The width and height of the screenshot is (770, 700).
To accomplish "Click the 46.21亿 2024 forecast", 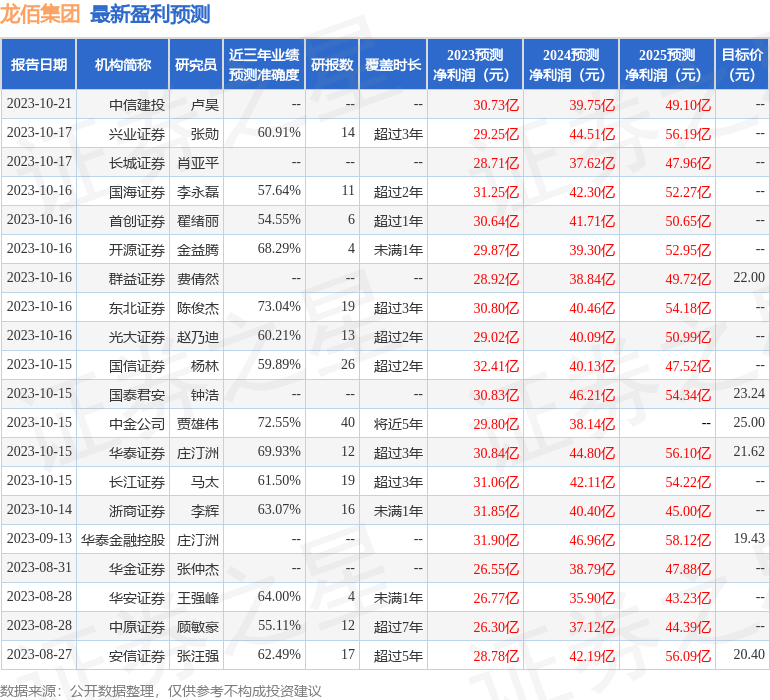I will click(592, 394).
